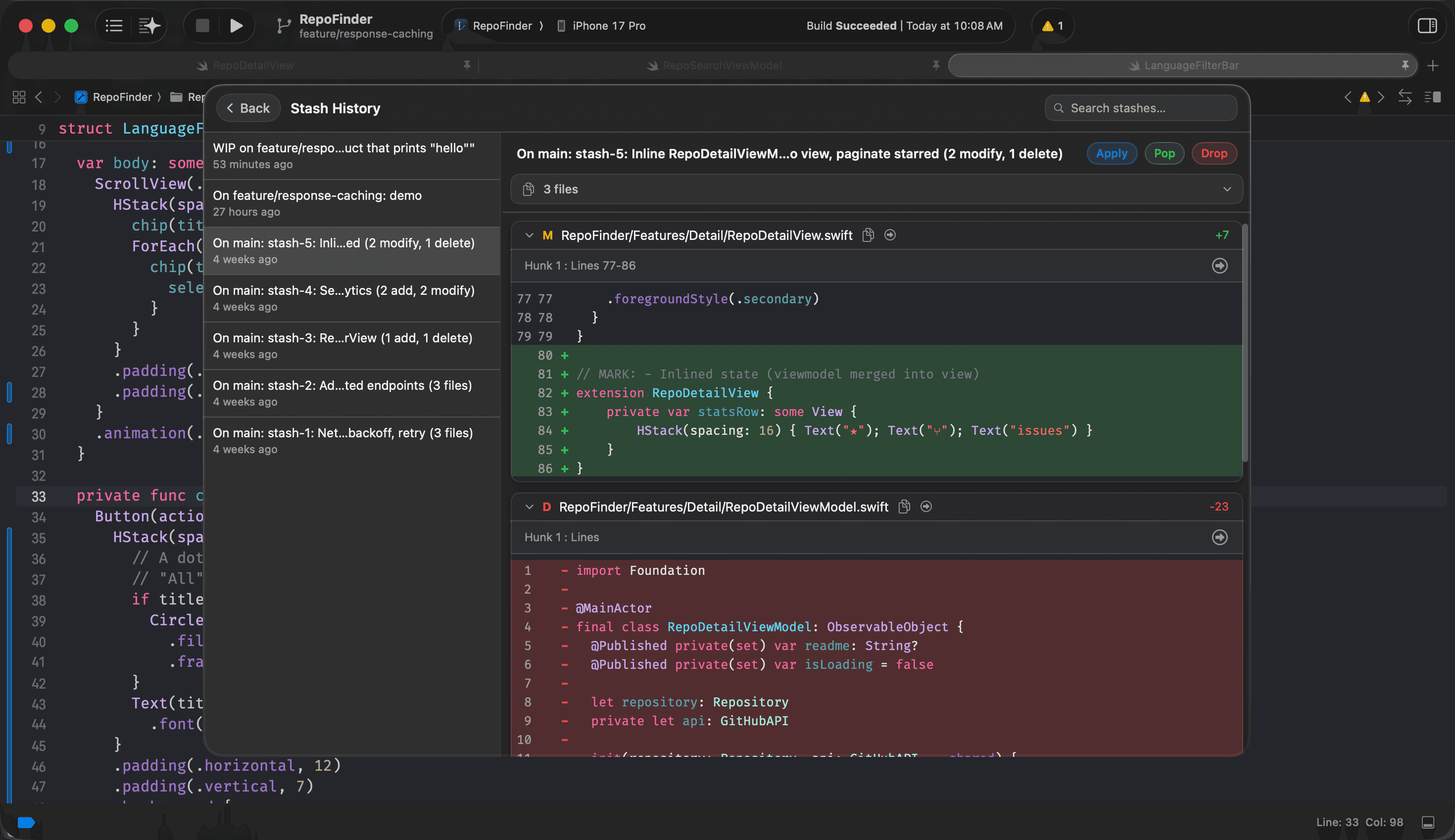
Task: Pop the selected stash
Action: pyautogui.click(x=1164, y=153)
